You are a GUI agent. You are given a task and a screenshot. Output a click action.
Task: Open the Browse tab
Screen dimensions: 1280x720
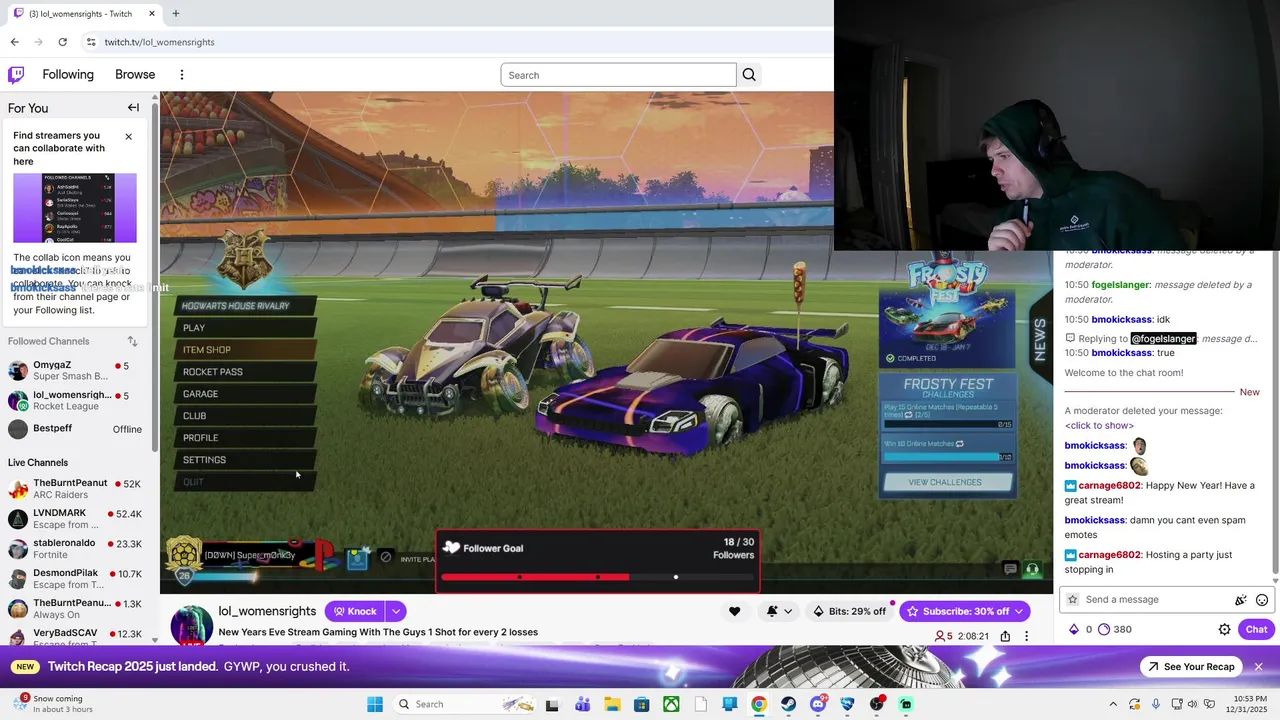coord(135,75)
